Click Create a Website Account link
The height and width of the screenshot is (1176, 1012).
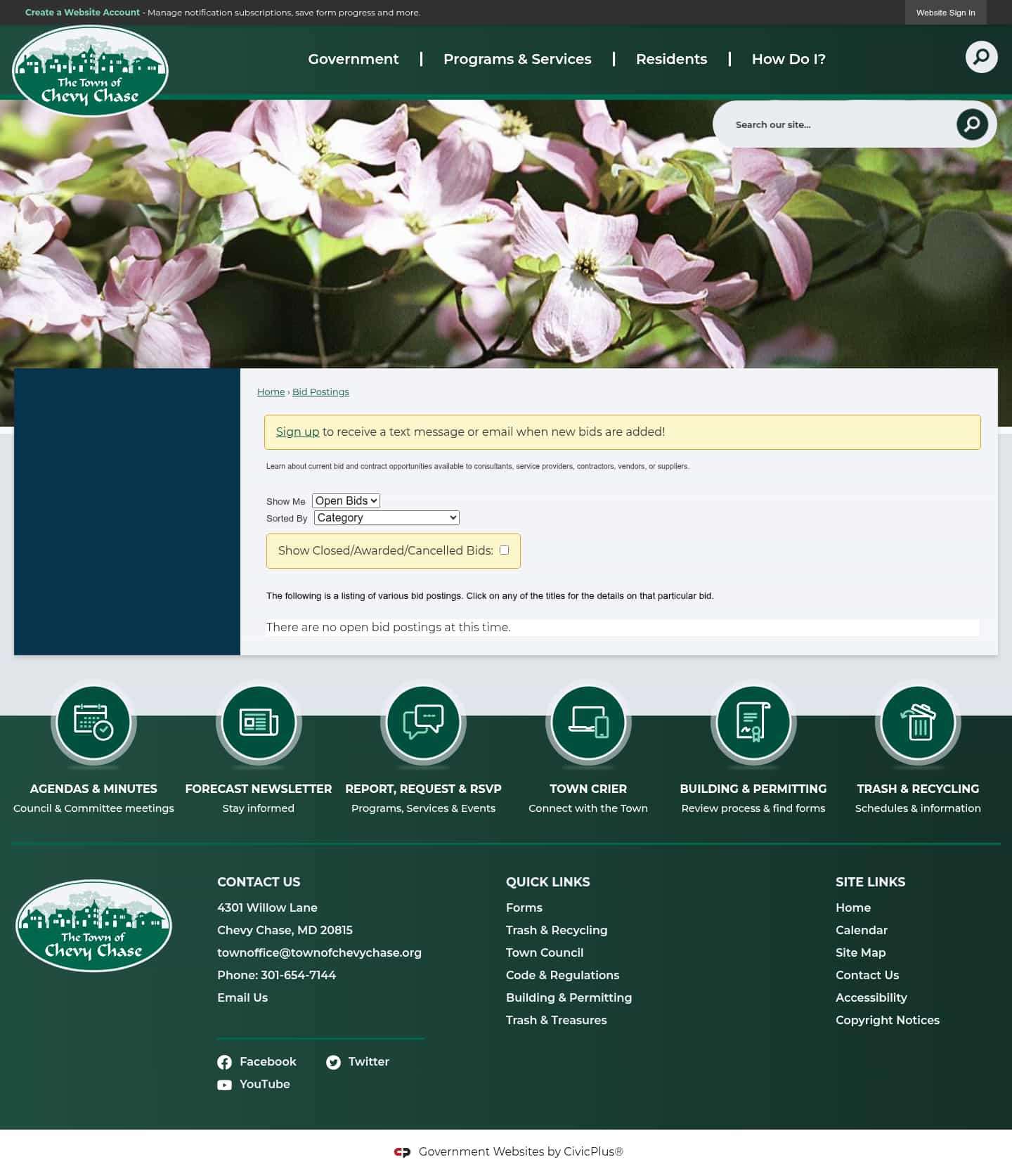82,13
